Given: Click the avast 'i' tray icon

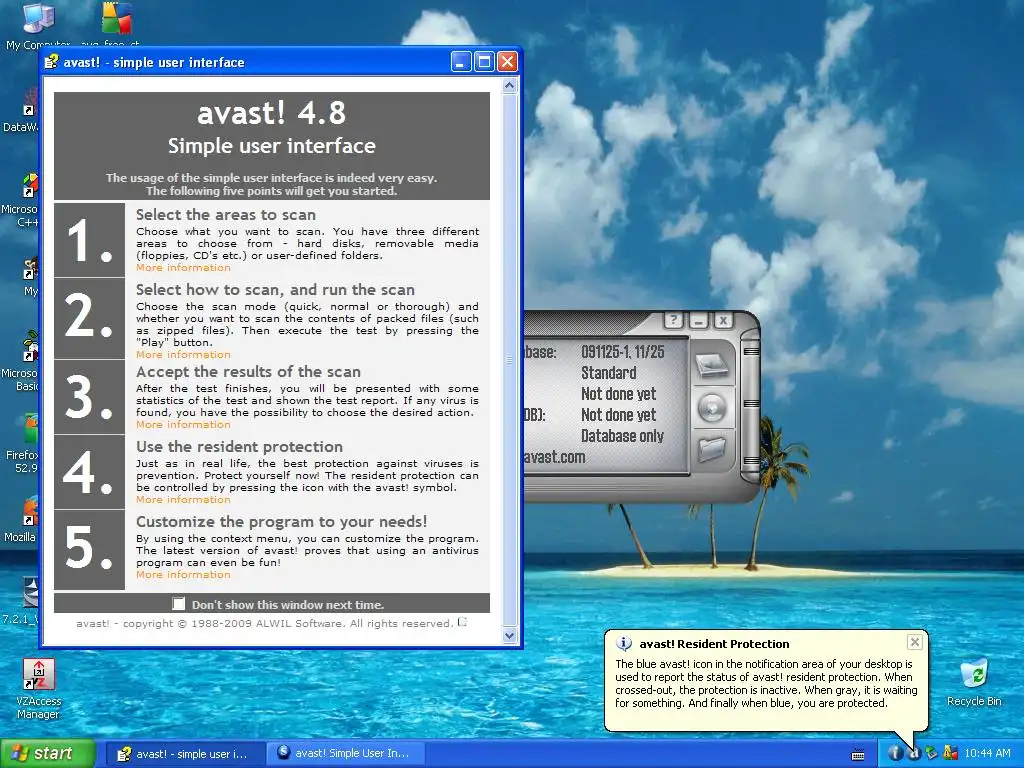Looking at the screenshot, I should (x=895, y=753).
